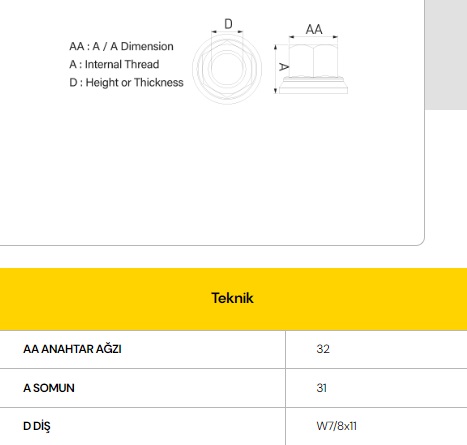Click the side-view nut diagram with AA dimension
Image resolution: width=467 pixels, height=445 pixels.
click(x=311, y=60)
